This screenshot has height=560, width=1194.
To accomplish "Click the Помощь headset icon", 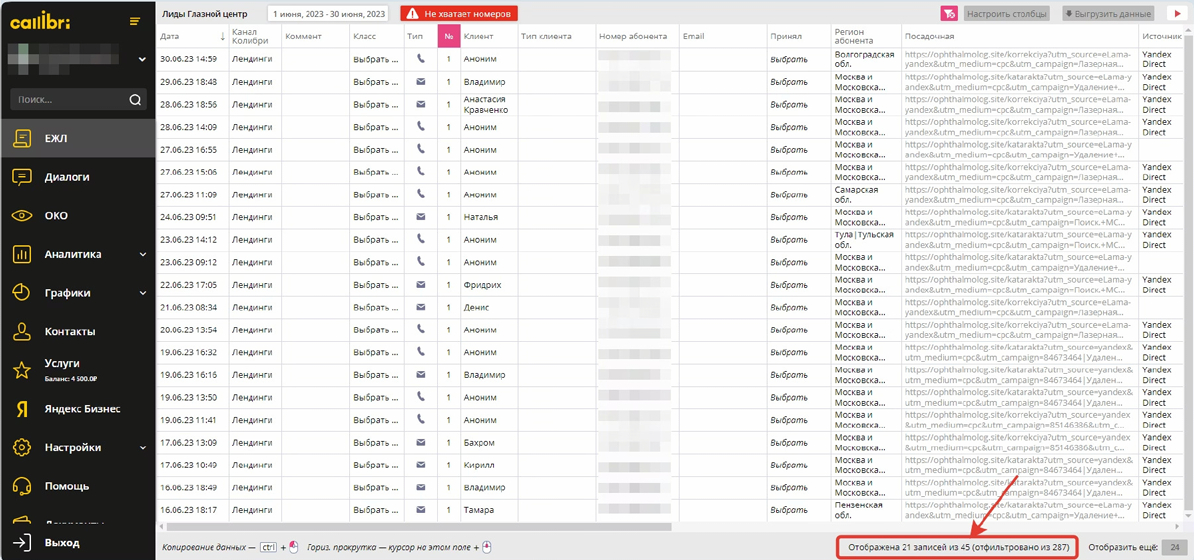I will (22, 486).
